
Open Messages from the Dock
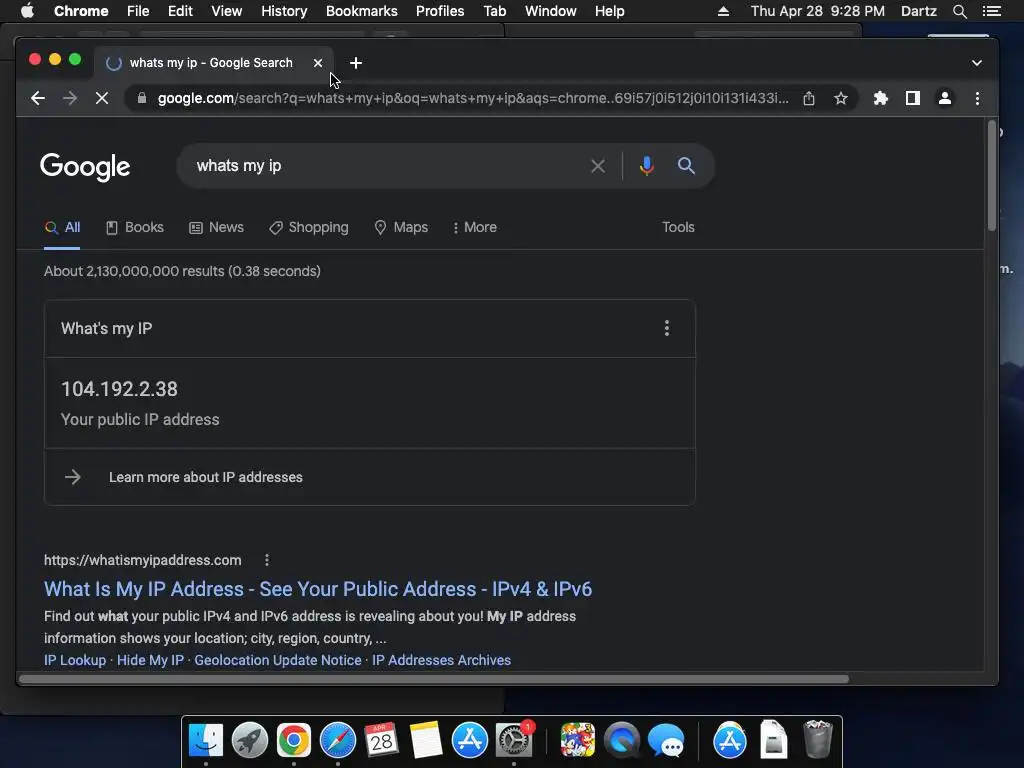click(x=666, y=740)
